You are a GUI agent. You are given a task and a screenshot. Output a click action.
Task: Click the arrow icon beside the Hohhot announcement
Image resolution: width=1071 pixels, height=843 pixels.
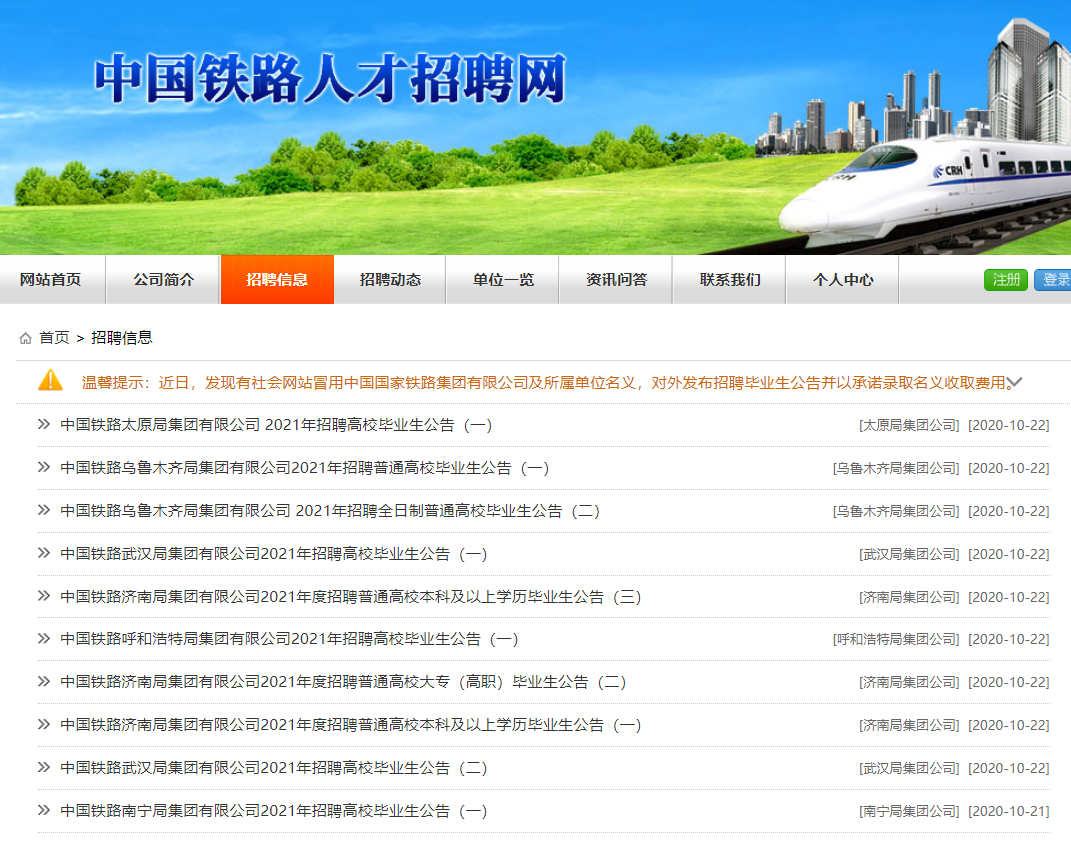click(x=44, y=639)
